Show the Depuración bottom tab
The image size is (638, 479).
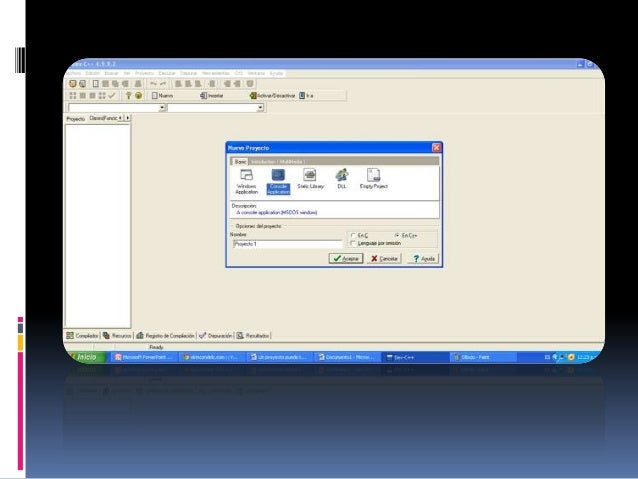[x=216, y=336]
